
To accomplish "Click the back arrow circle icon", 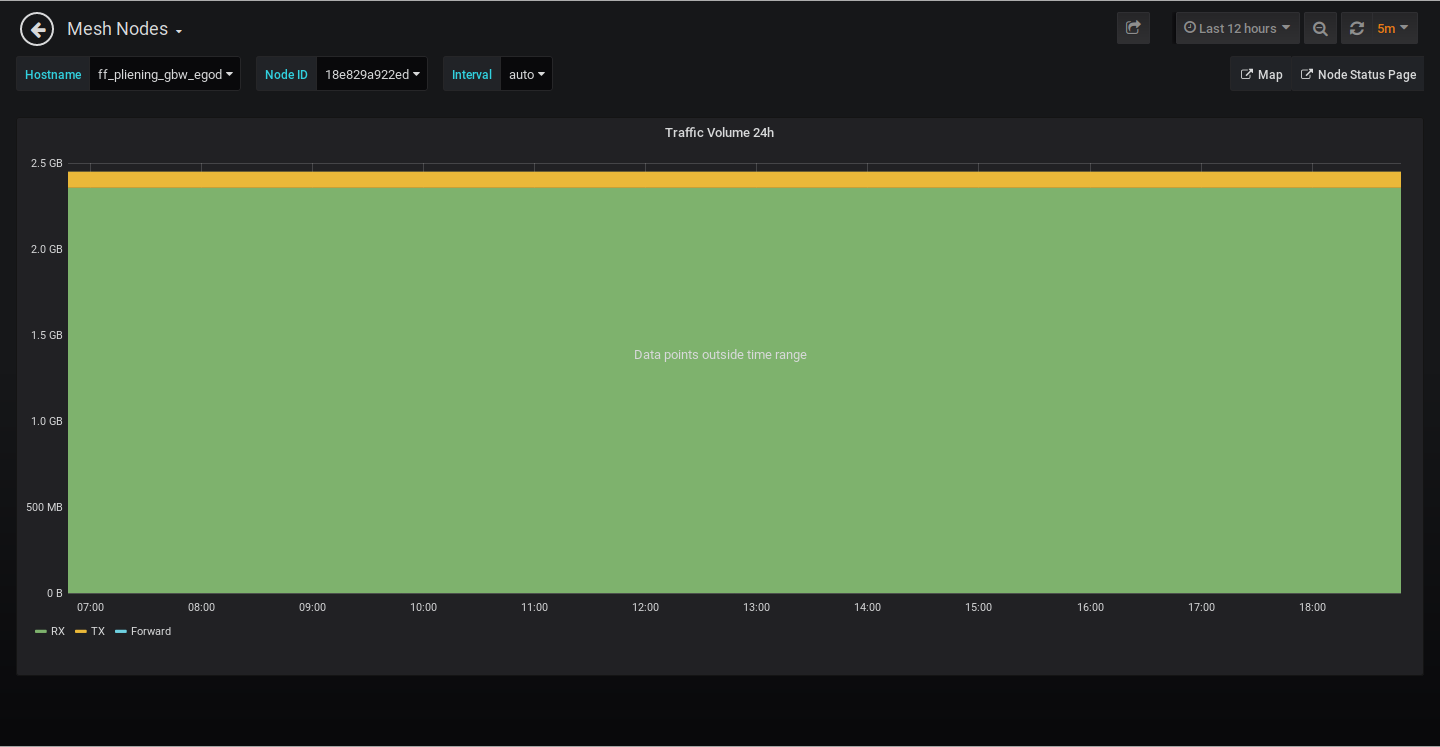I will [x=37, y=29].
